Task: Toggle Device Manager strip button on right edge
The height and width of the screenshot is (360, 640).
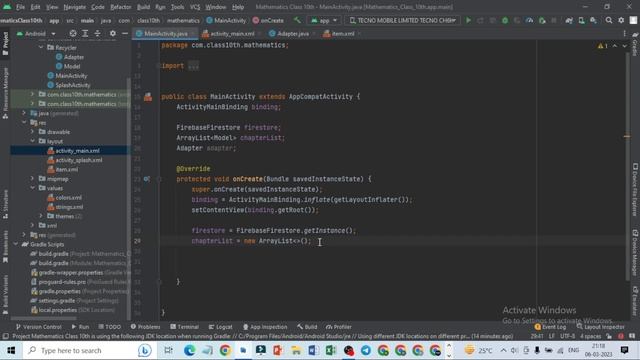Action: coord(635,253)
